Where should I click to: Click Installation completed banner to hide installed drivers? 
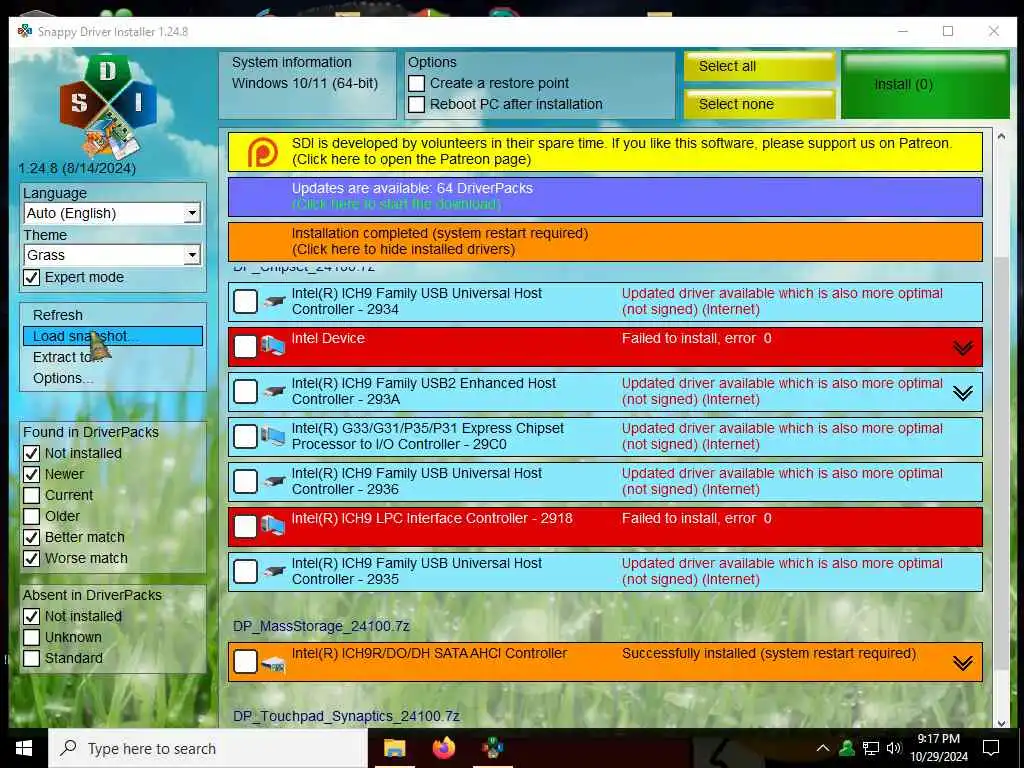pos(605,242)
